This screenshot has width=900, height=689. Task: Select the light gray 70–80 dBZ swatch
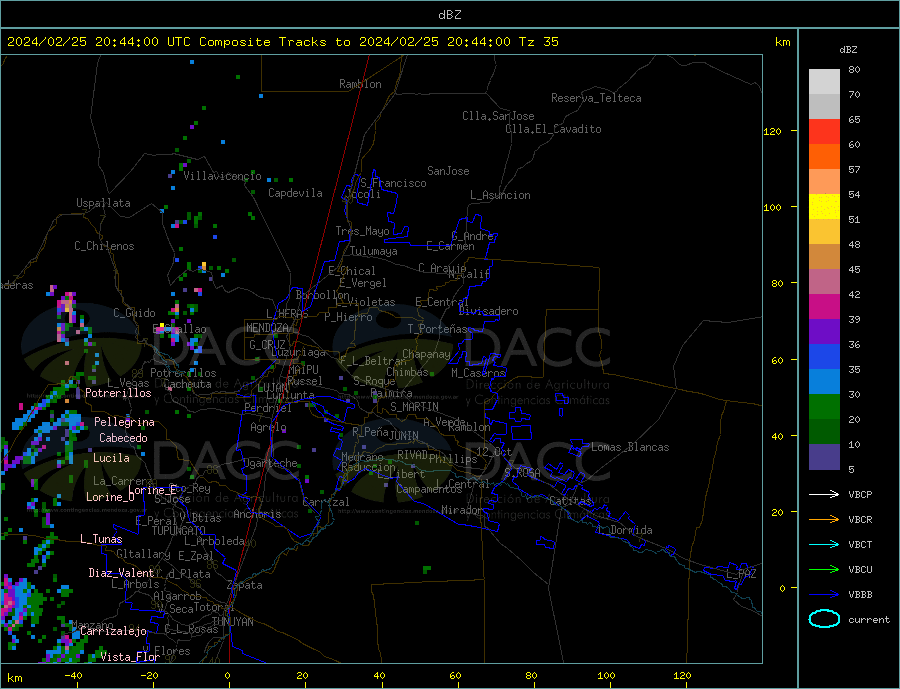click(x=824, y=82)
